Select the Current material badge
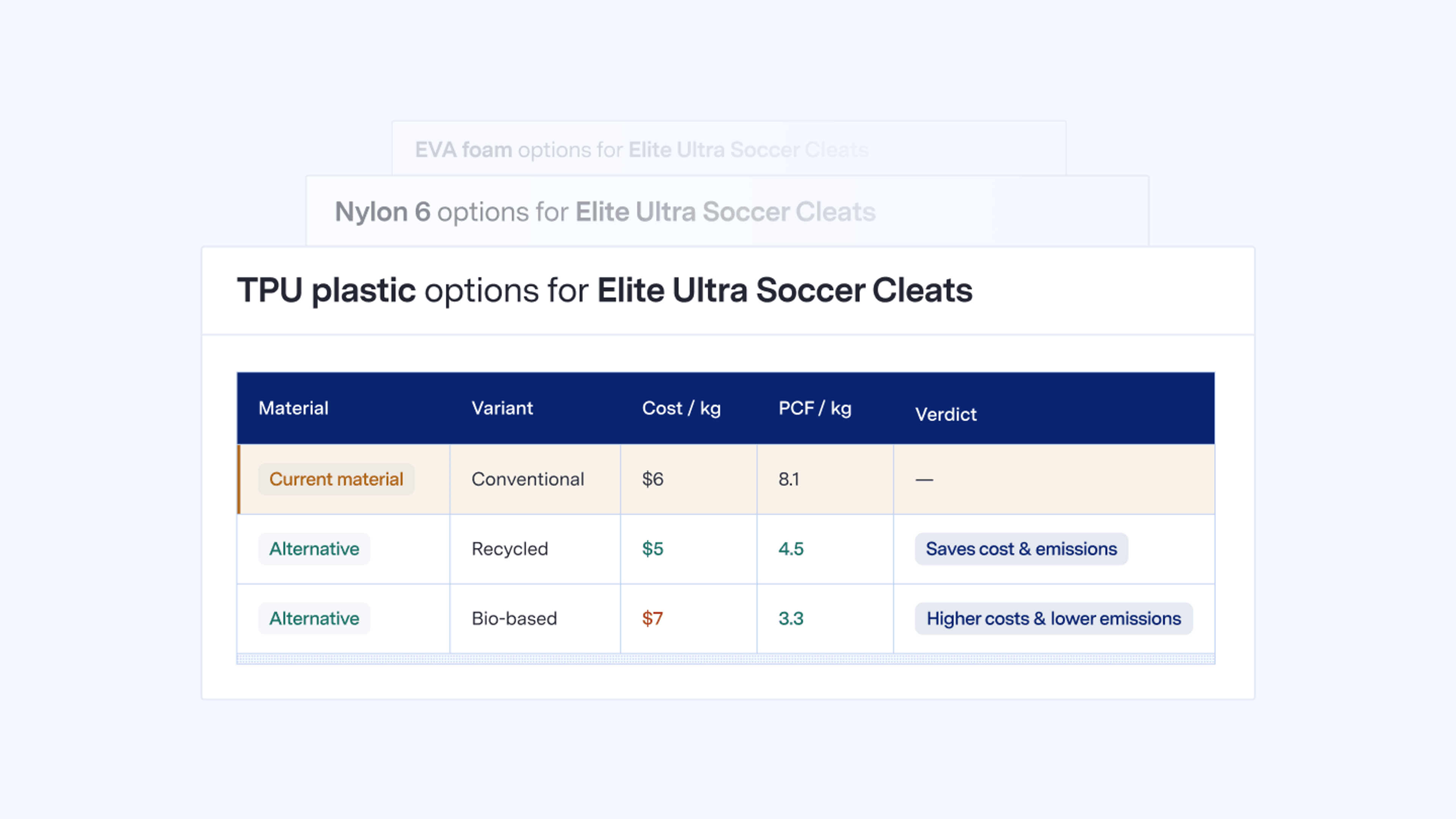The image size is (1456, 819). [x=336, y=479]
